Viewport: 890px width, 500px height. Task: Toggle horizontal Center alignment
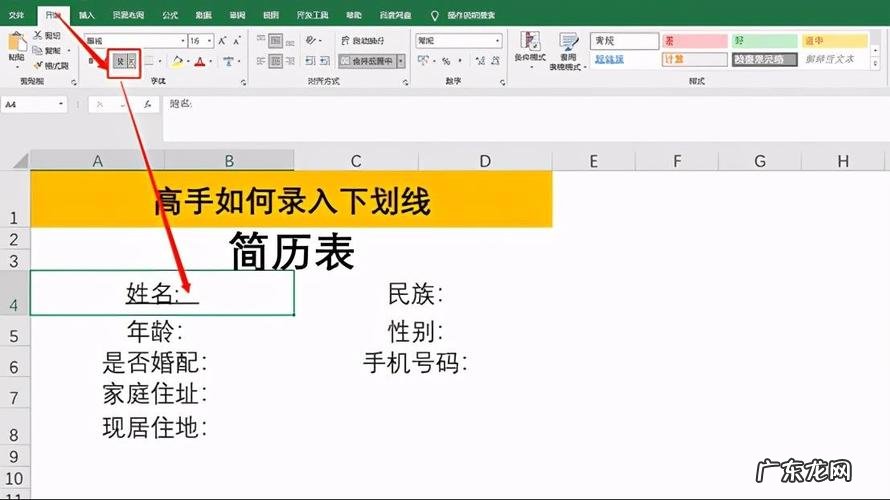pyautogui.click(x=273, y=61)
